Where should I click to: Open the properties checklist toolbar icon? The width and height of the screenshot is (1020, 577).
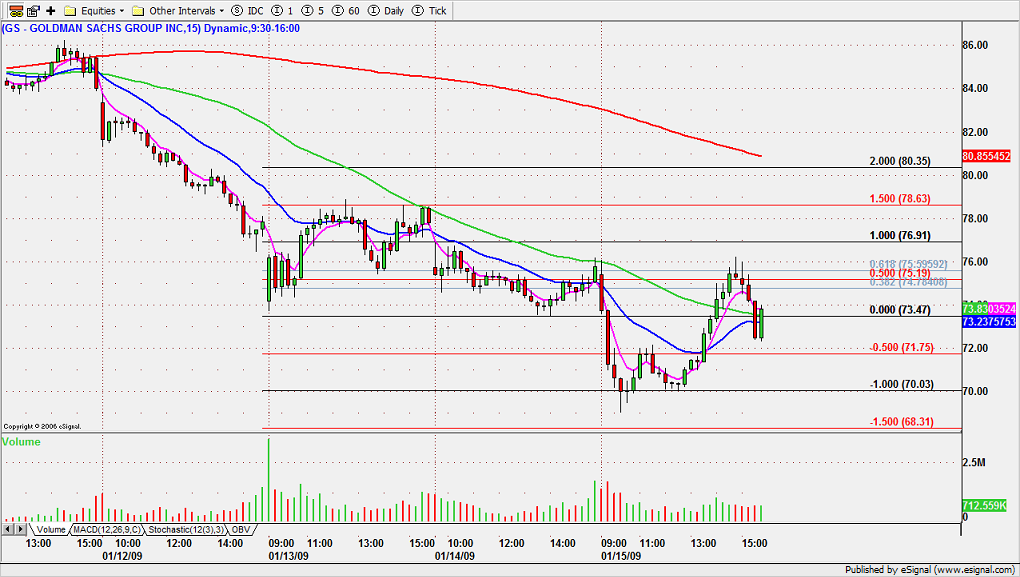[33, 10]
